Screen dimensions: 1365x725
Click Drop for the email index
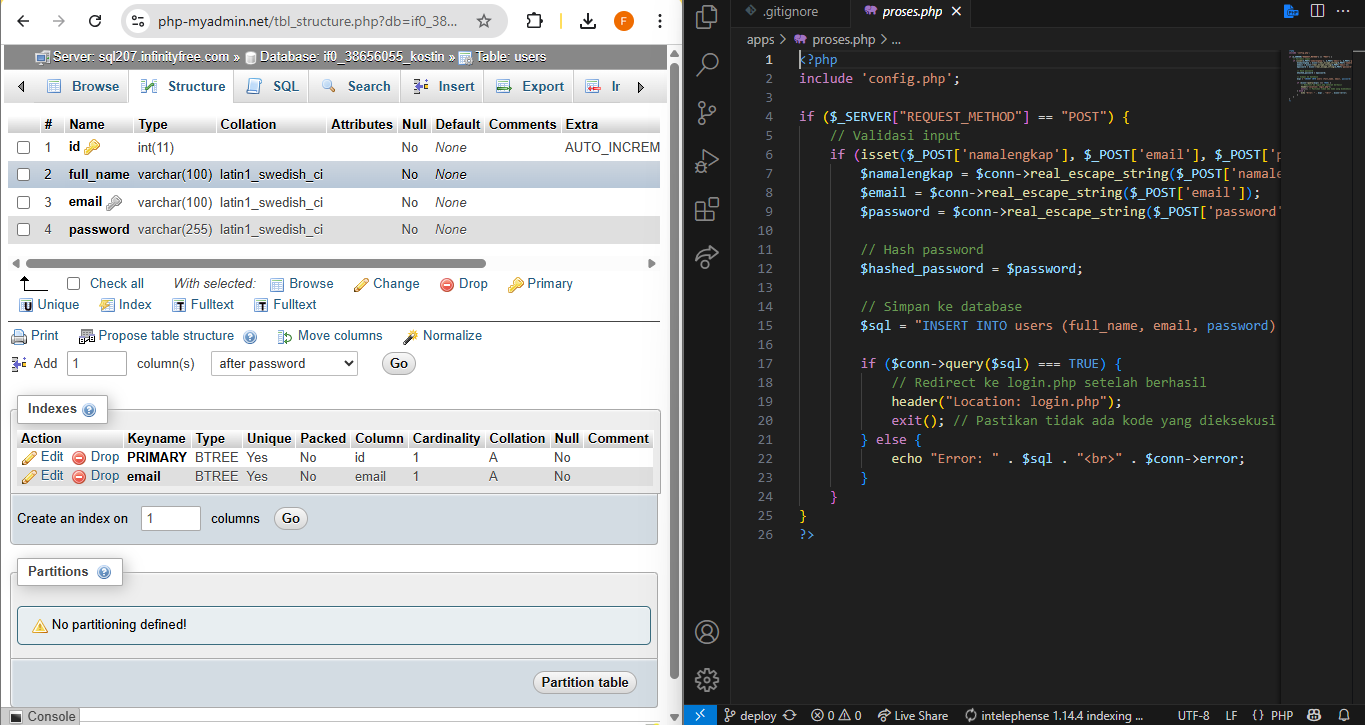[96, 476]
